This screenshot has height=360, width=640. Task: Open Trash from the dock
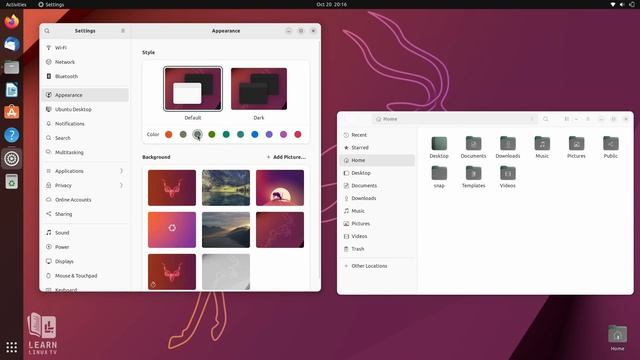click(x=11, y=182)
